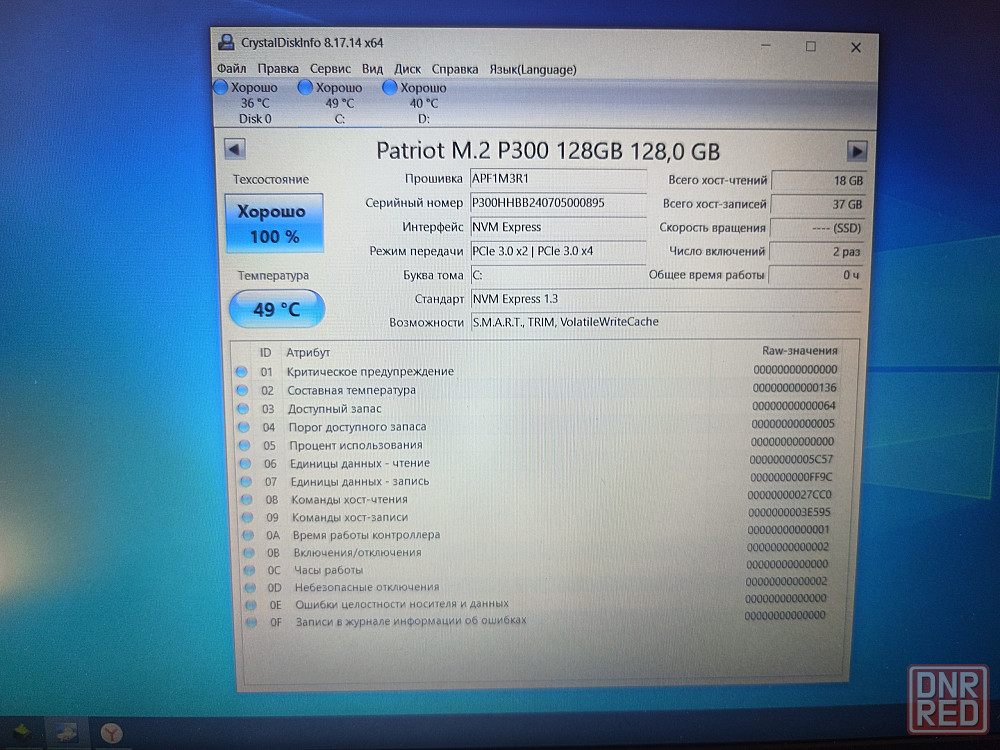Click the serial number field
Viewport: 1000px width, 750px height.
(x=557, y=203)
